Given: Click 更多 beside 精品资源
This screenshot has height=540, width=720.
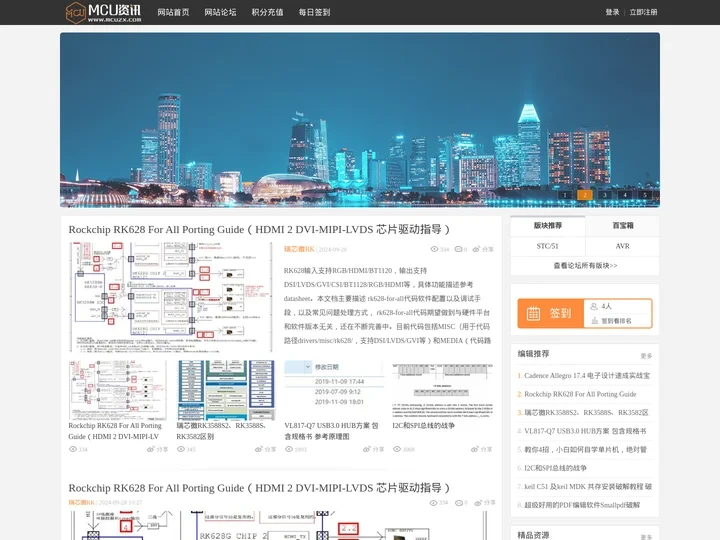Looking at the screenshot, I should tap(646, 537).
